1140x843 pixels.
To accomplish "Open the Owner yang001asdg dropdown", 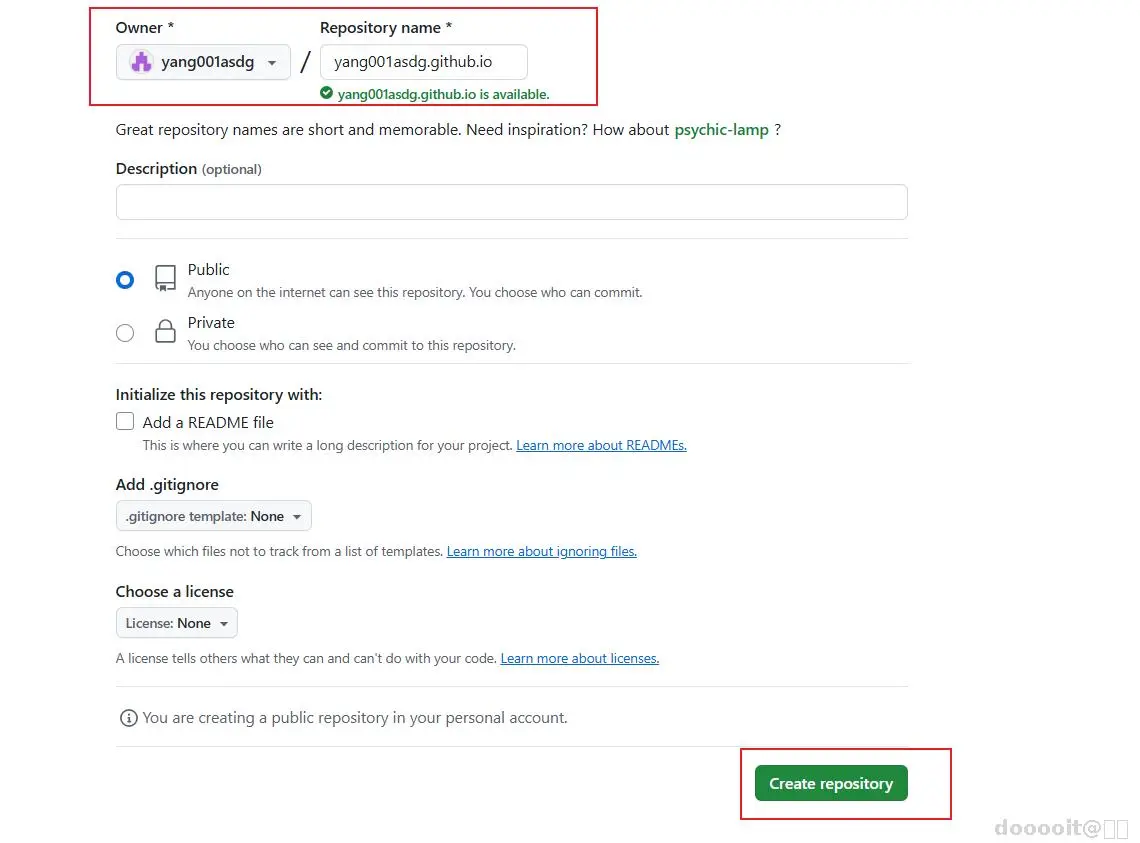I will 203,62.
